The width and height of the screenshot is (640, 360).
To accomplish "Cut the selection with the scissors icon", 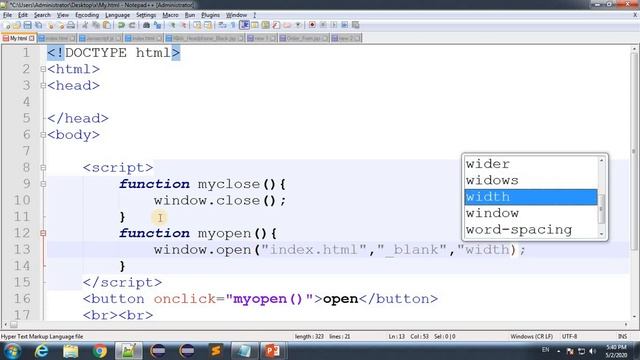I will [85, 25].
